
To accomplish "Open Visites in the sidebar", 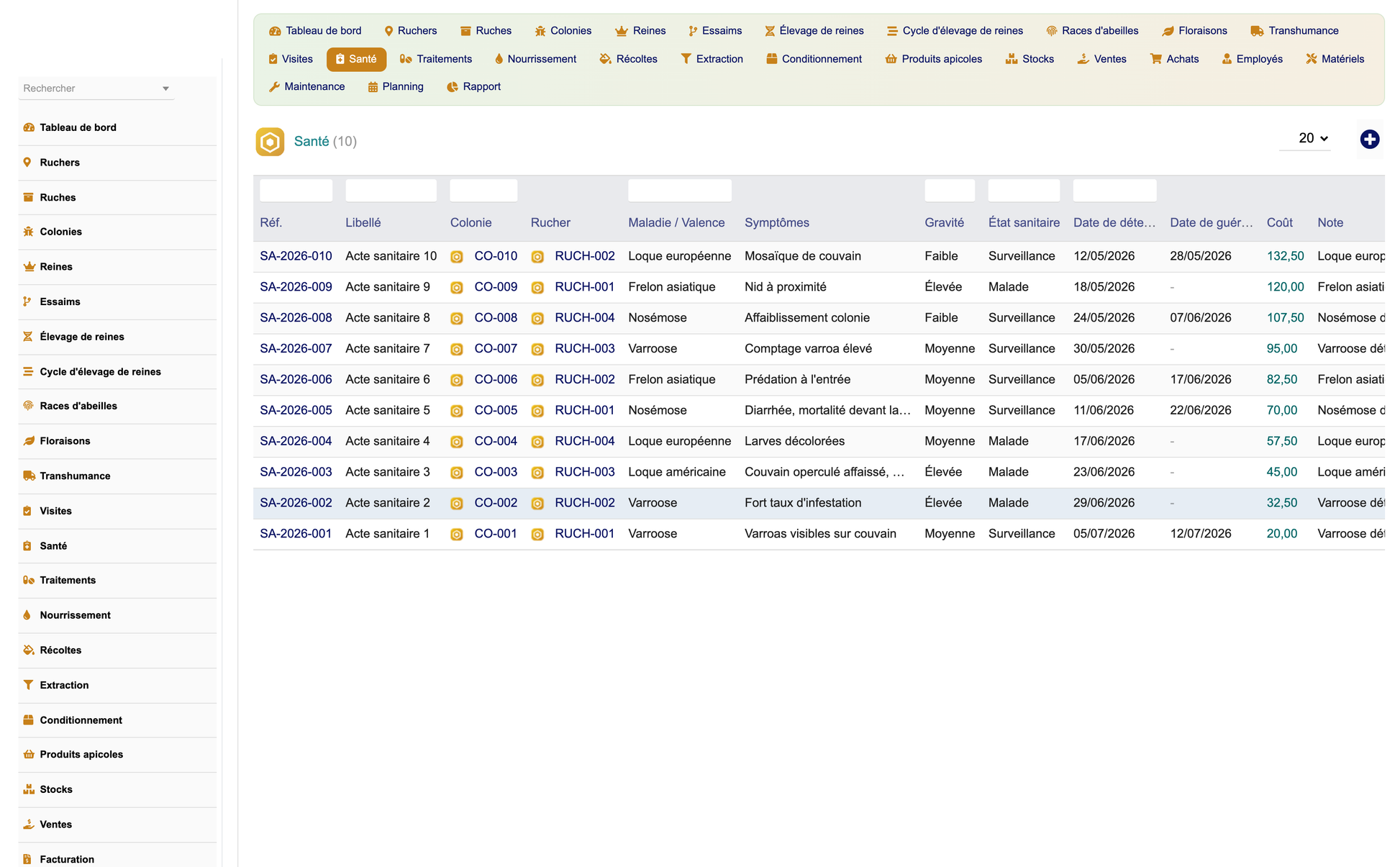I will [55, 511].
